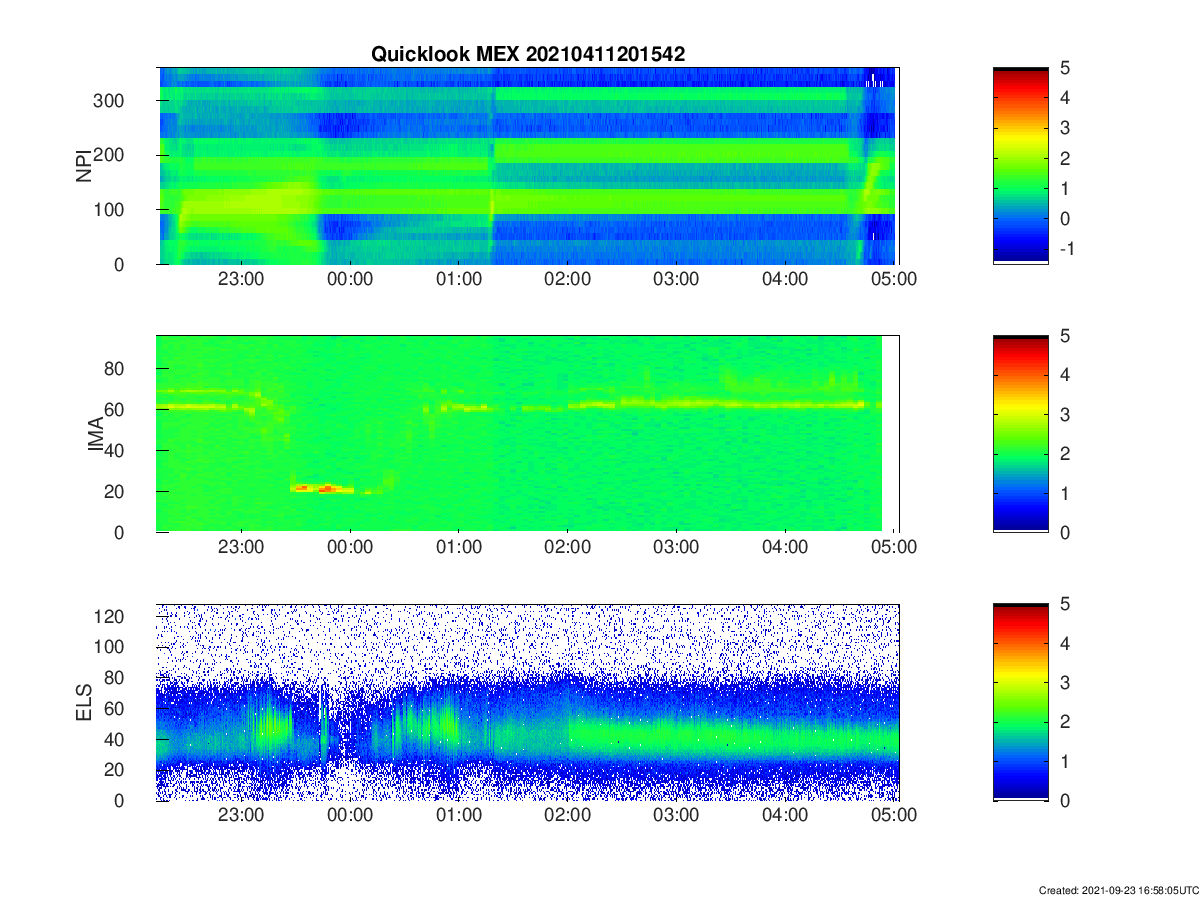Click 03:00 time label under IMA panel
This screenshot has width=1200, height=900.
pos(676,548)
